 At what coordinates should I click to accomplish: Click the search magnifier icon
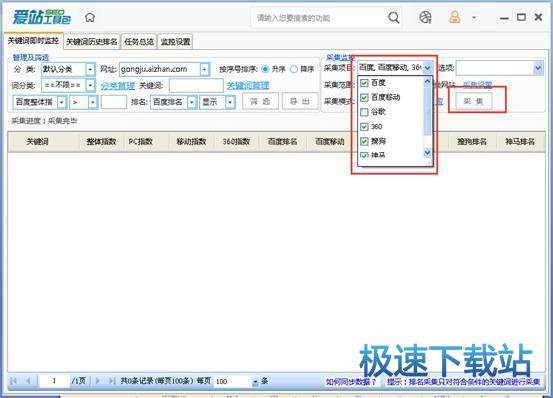394,17
